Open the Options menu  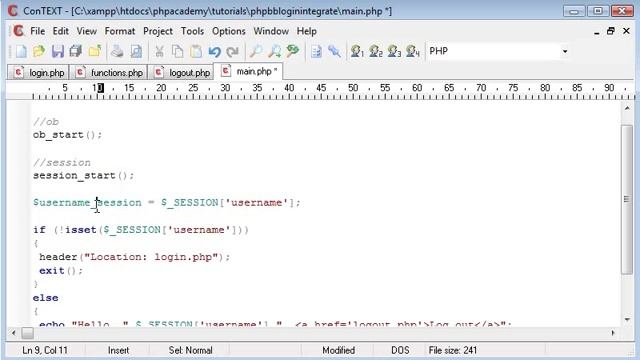tap(229, 31)
